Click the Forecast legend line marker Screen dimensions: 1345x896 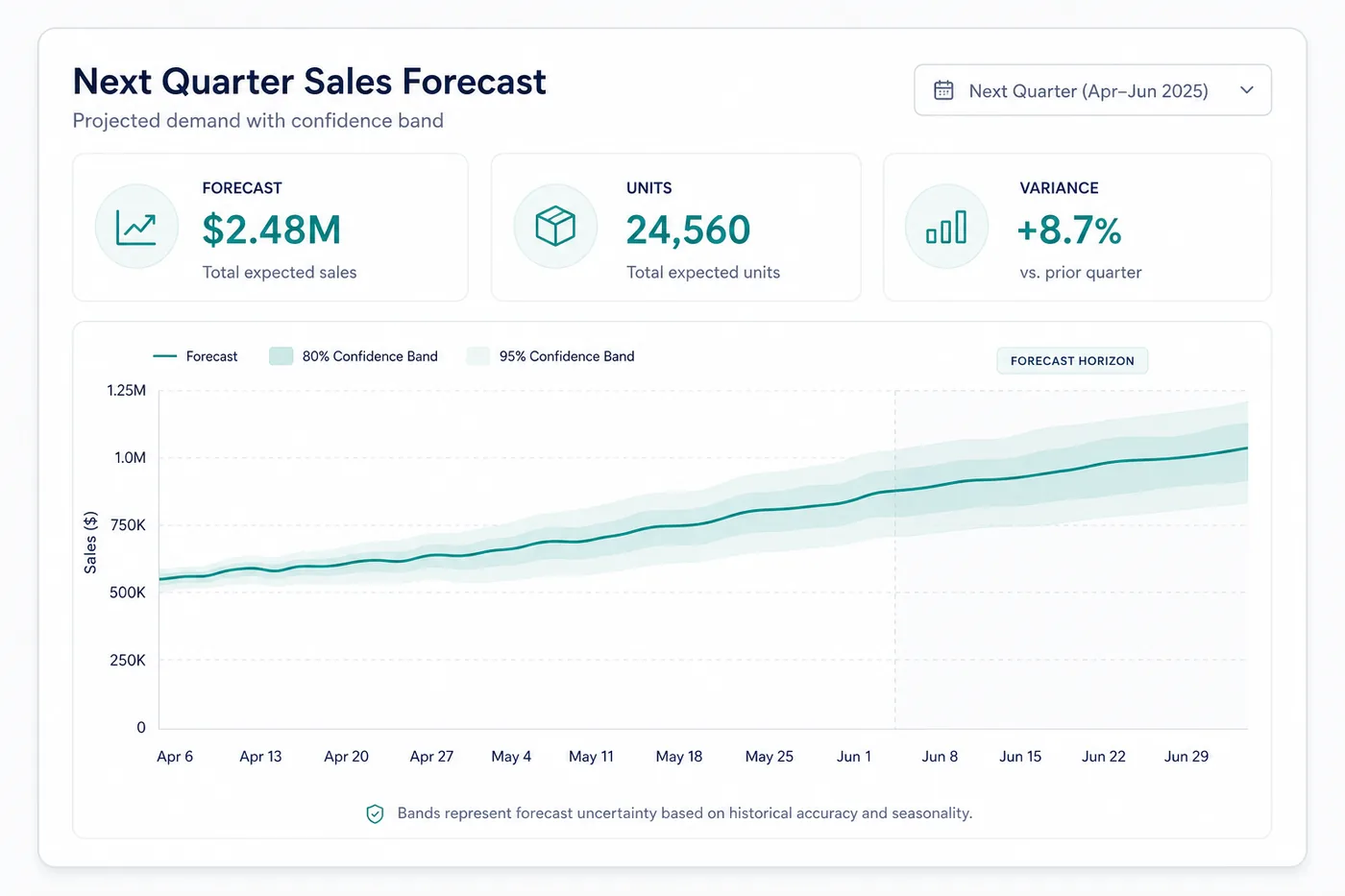164,356
